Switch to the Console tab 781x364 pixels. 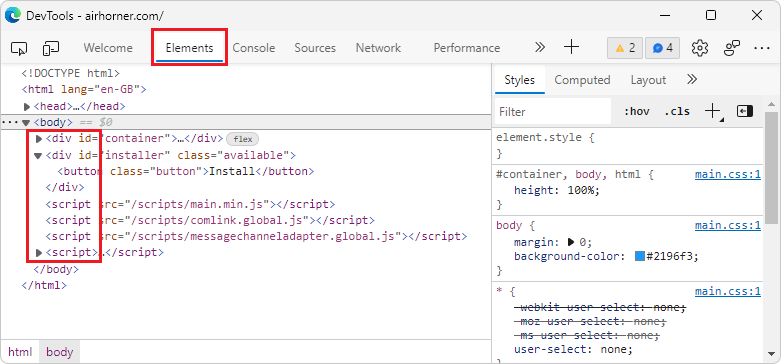254,48
